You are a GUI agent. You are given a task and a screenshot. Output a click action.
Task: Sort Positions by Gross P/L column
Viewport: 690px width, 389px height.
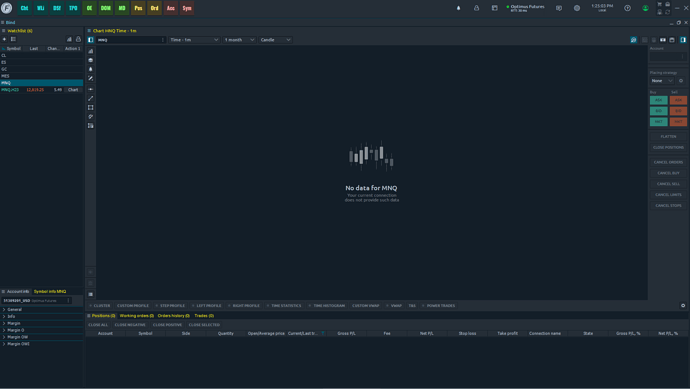346,333
